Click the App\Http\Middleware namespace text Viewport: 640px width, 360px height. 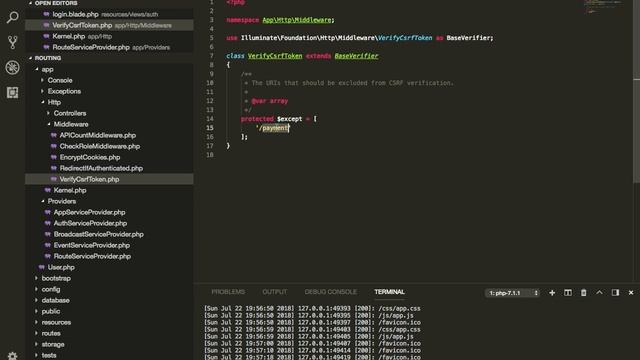coord(297,20)
